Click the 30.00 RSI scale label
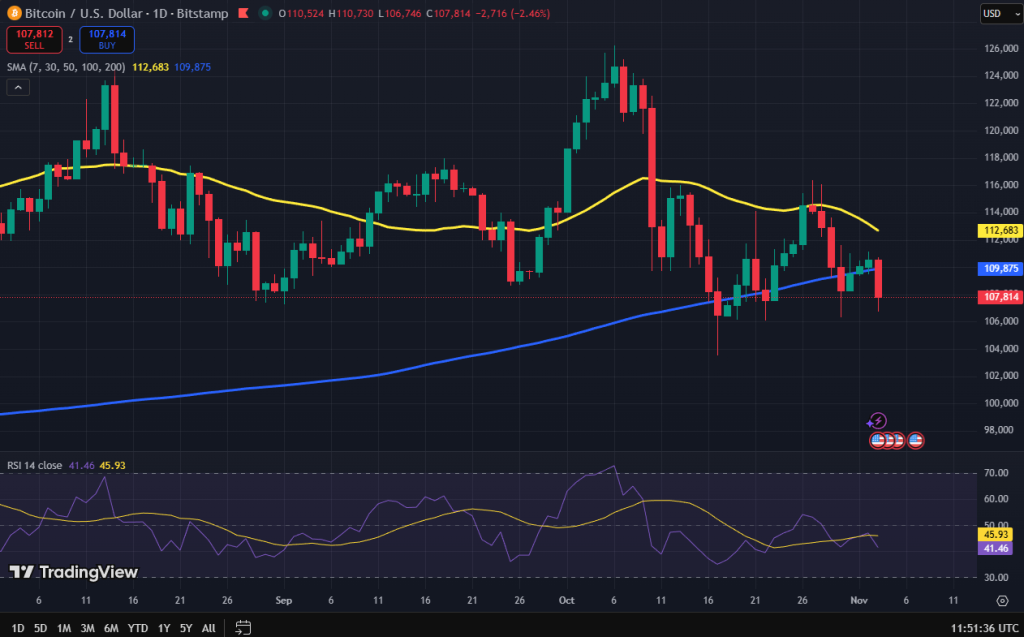Image resolution: width=1024 pixels, height=637 pixels. [996, 577]
